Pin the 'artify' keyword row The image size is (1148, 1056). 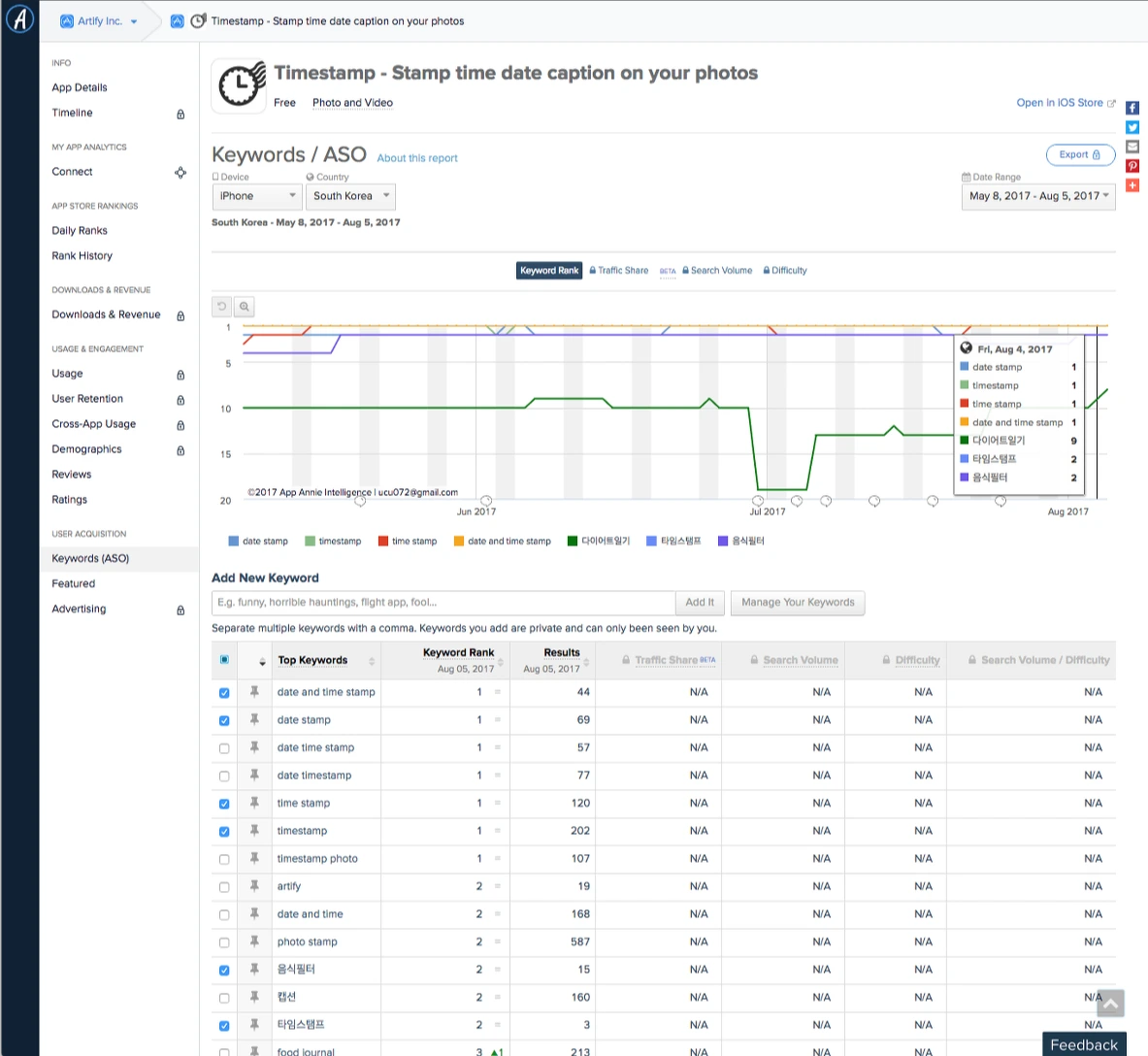tap(254, 885)
